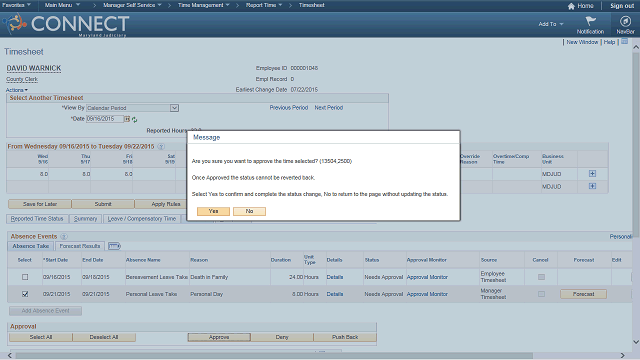This screenshot has width=640, height=360.
Task: Click the Home icon in top bar
Action: [x=571, y=6]
